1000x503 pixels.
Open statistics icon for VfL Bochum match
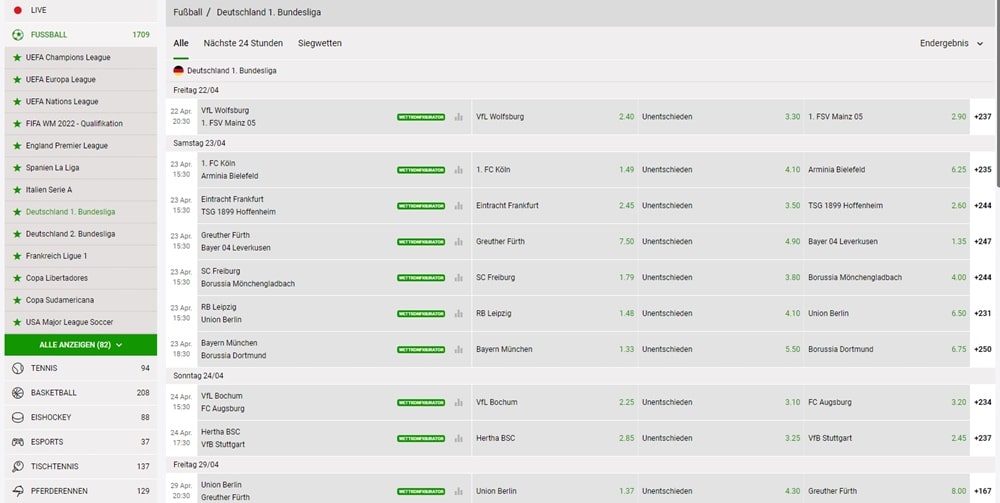(x=459, y=402)
